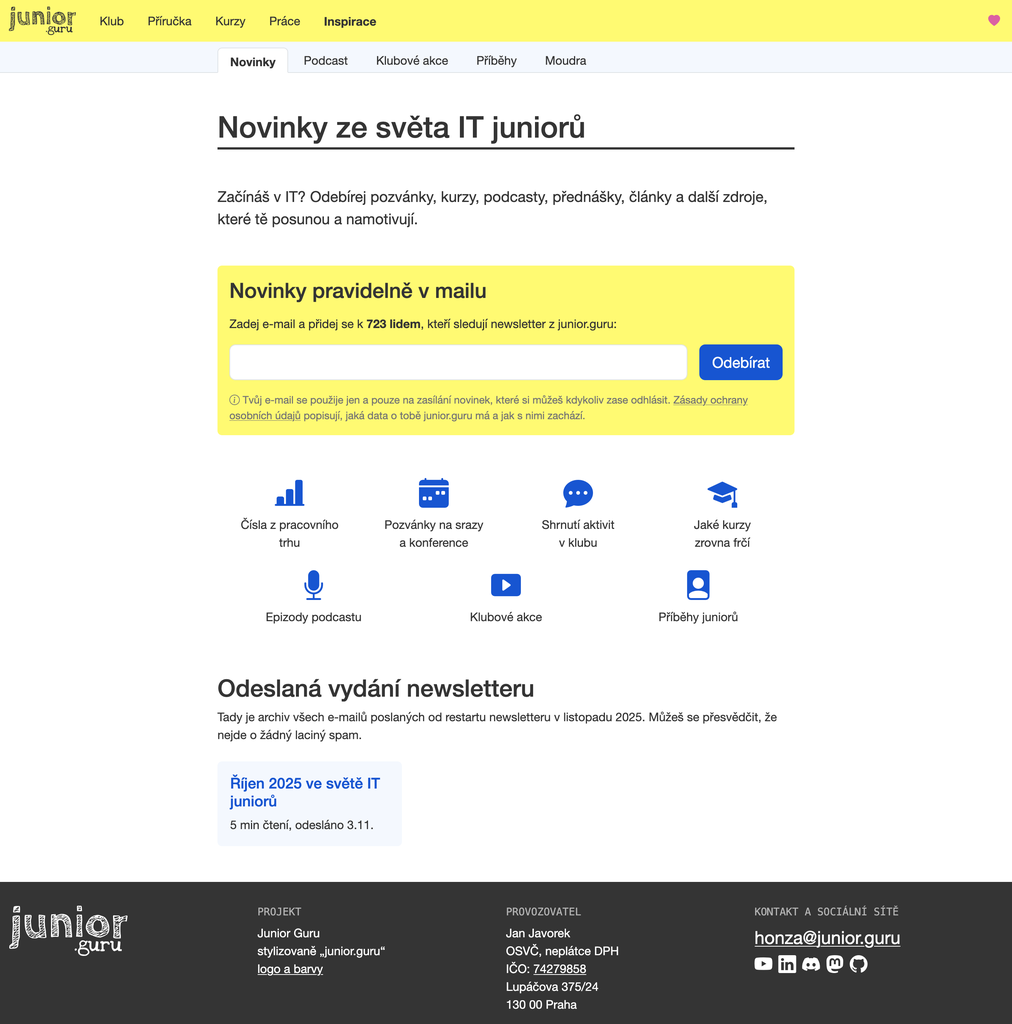The image size is (1012, 1024).
Task: Click the graduation cap courses icon
Action: [722, 493]
